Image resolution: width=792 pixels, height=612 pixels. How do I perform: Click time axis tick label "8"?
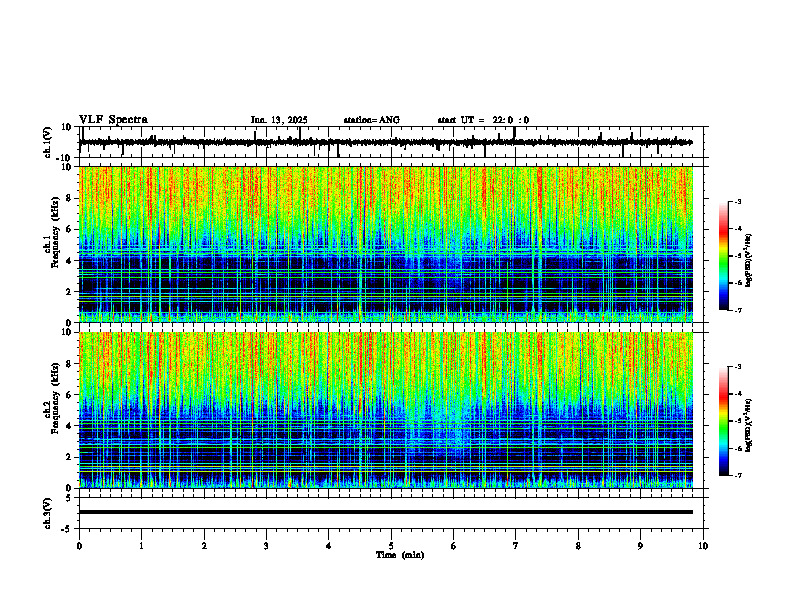pos(578,546)
